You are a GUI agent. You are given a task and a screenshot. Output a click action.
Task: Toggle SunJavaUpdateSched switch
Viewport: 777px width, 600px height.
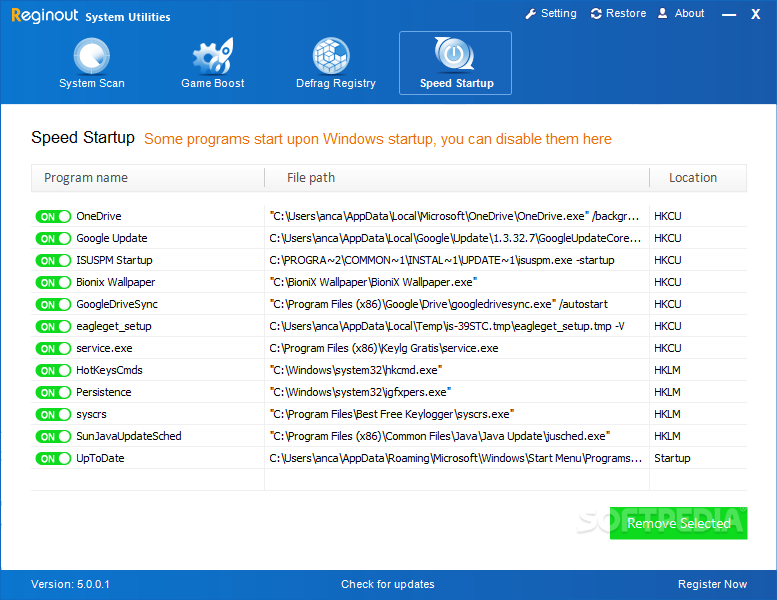[53, 436]
